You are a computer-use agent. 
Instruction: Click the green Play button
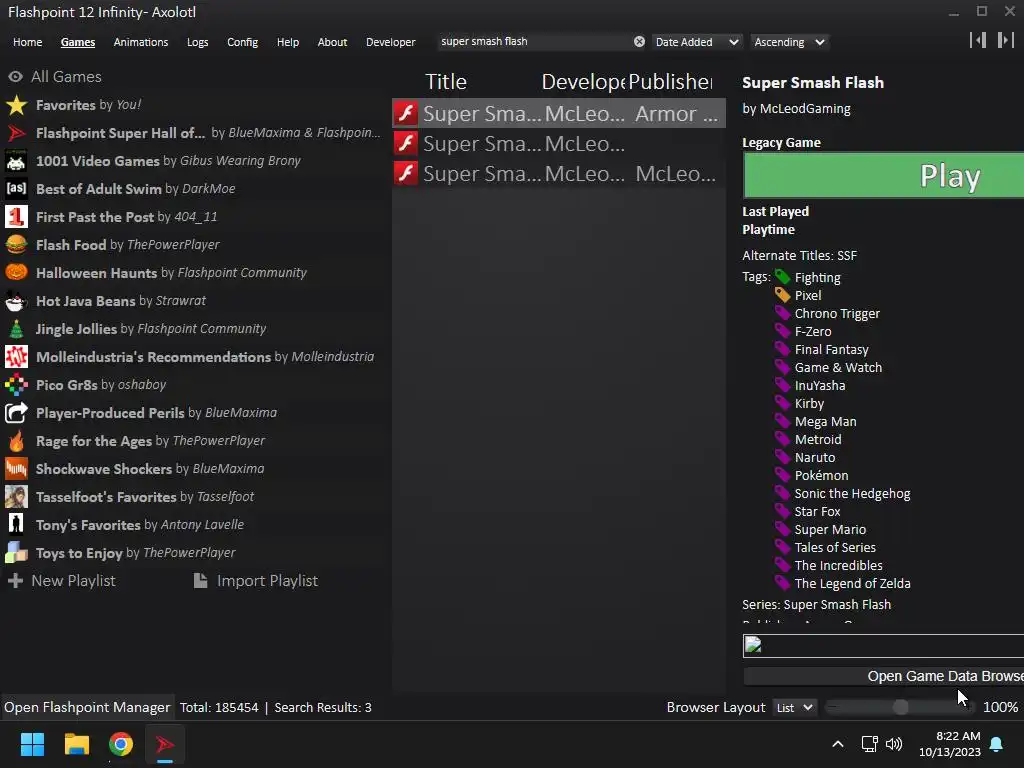884,176
